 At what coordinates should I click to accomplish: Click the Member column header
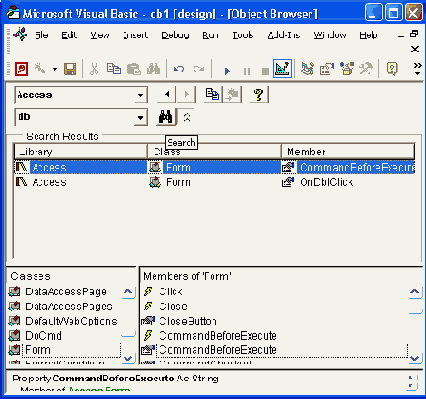(348, 152)
